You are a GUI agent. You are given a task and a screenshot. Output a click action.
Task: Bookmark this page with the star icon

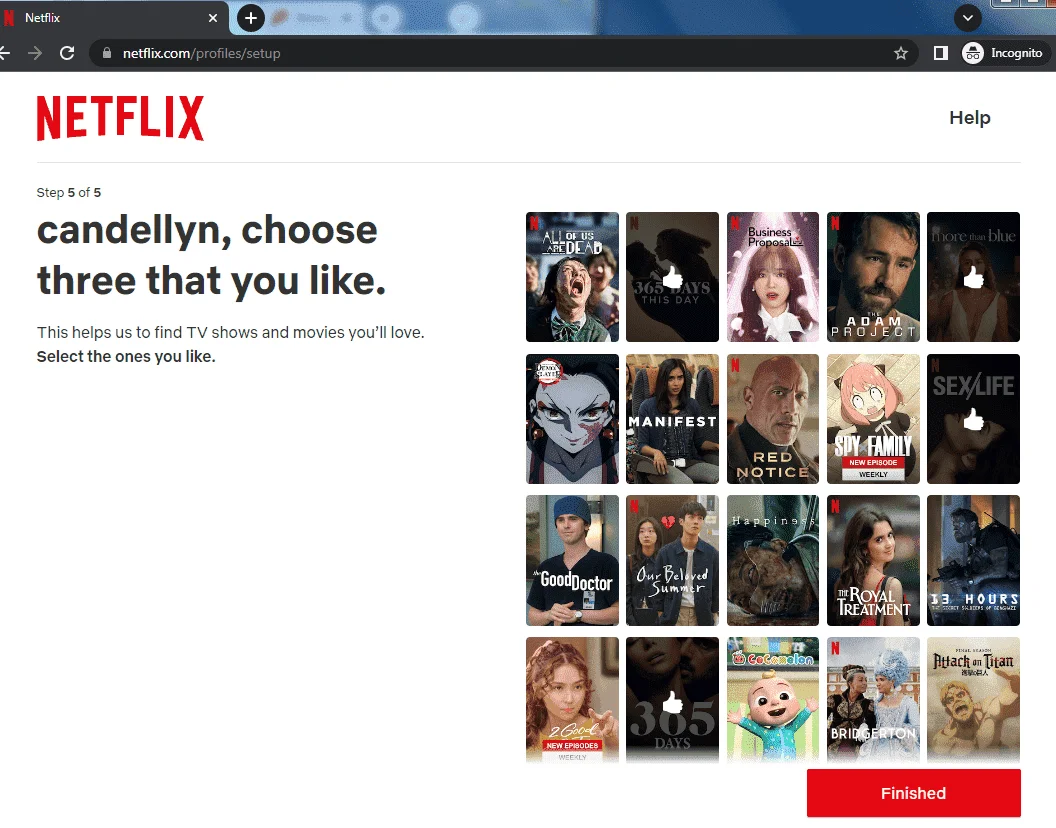tap(900, 53)
